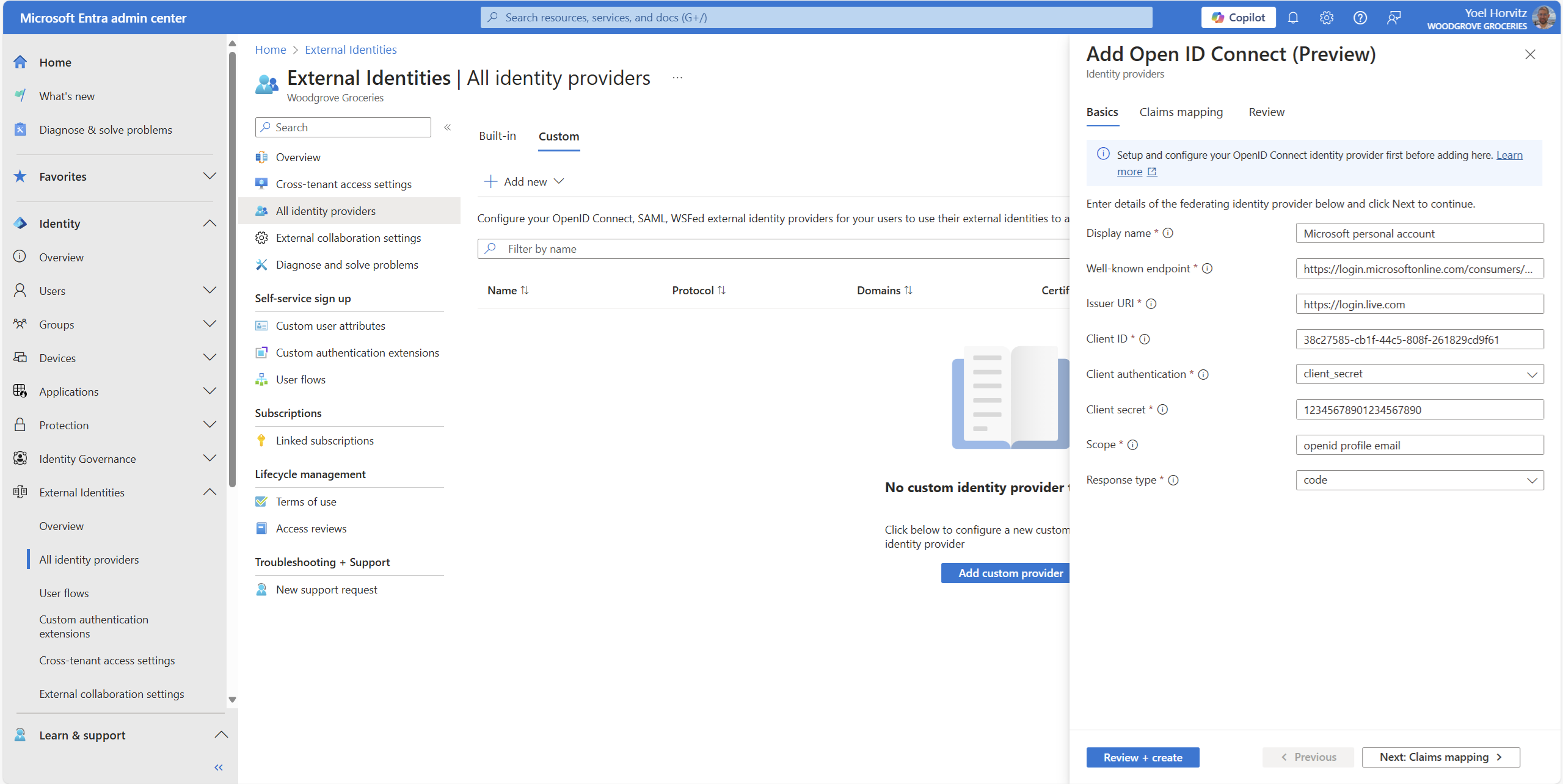Click the Next: Claims mapping button
The height and width of the screenshot is (784, 1563).
pos(1440,757)
